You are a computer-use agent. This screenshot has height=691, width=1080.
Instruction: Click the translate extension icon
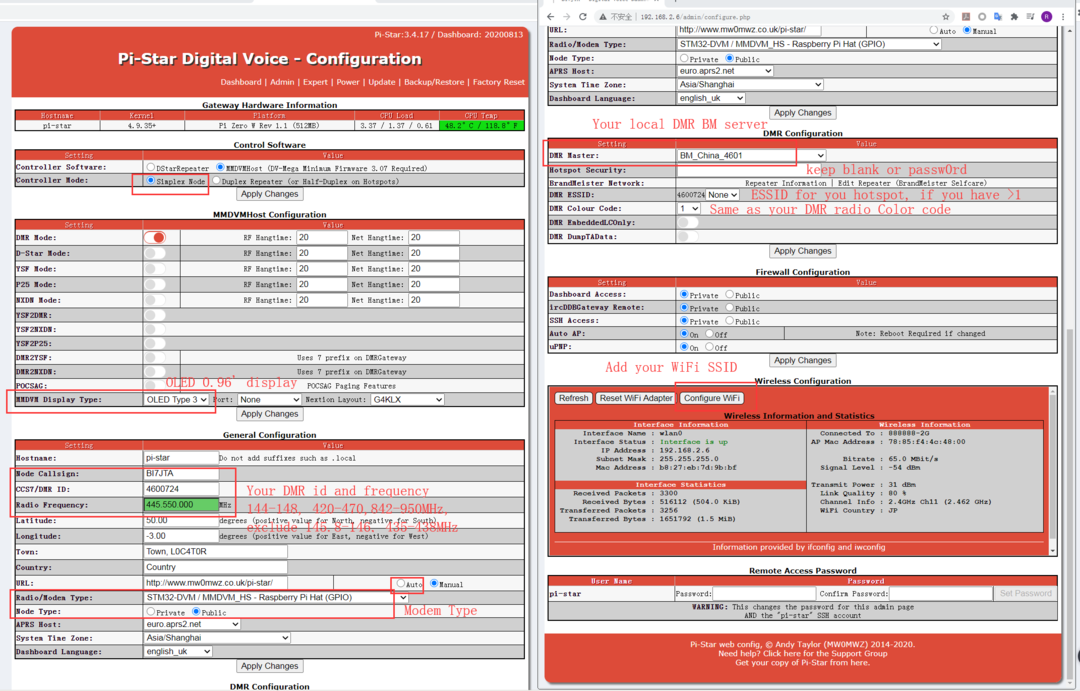998,17
